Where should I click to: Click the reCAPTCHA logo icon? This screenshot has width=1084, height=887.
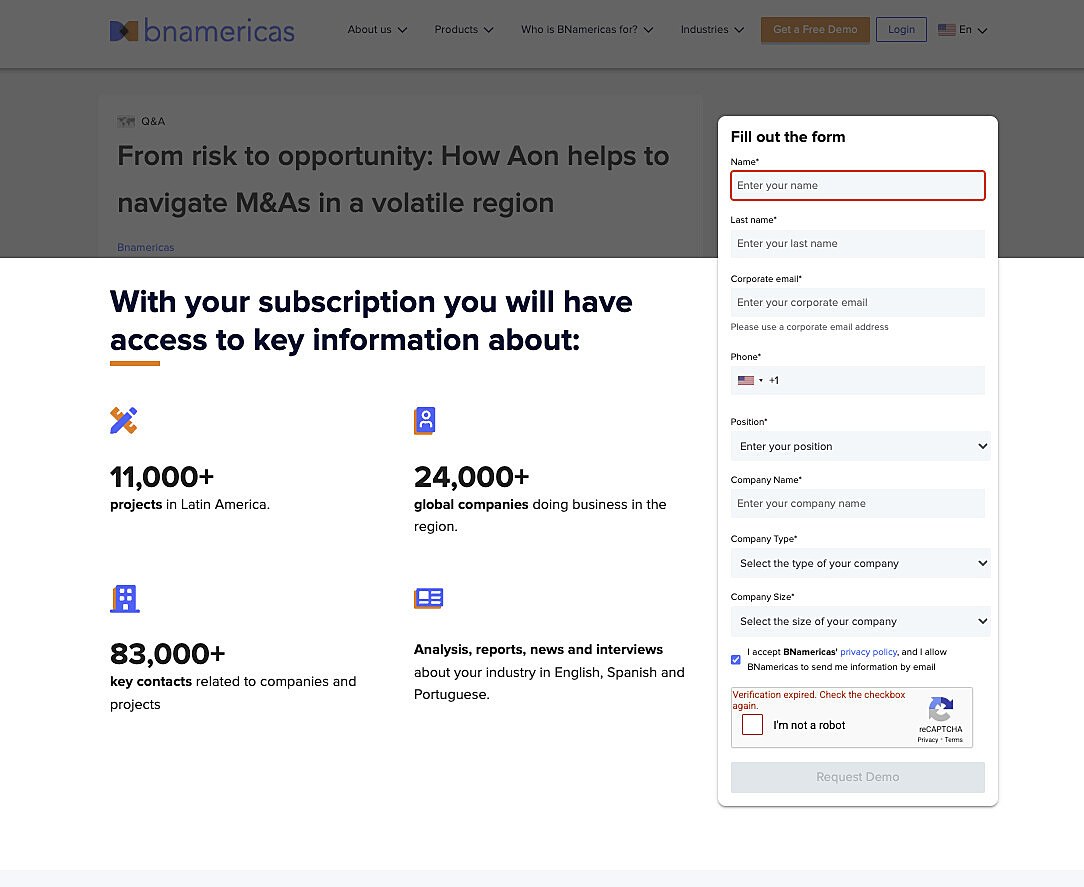pos(940,710)
